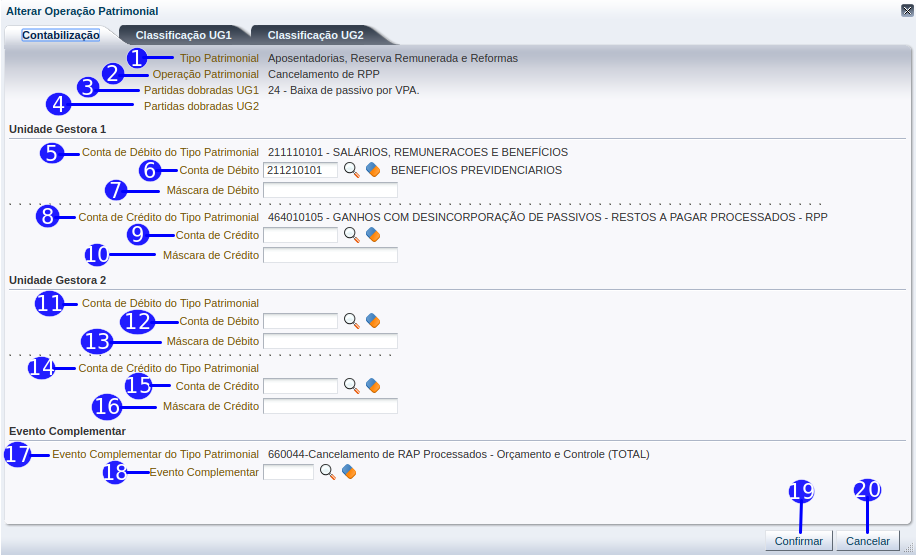Open the Evento Complementar search magnifier
This screenshot has height=555, width=916.
(x=327, y=472)
